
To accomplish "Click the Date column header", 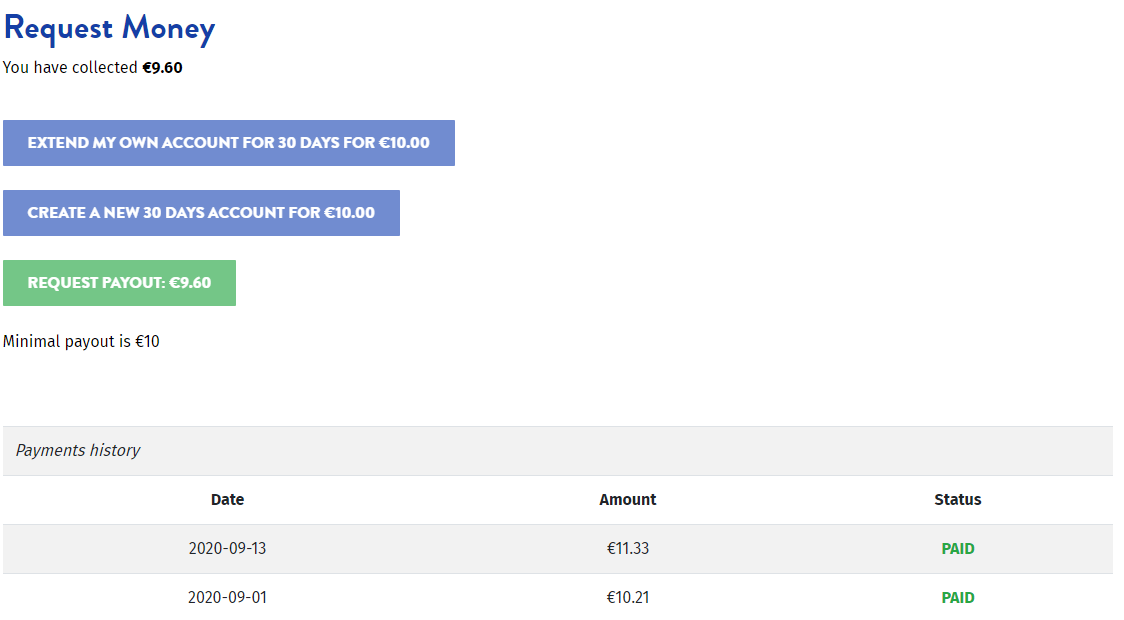I will tap(227, 499).
